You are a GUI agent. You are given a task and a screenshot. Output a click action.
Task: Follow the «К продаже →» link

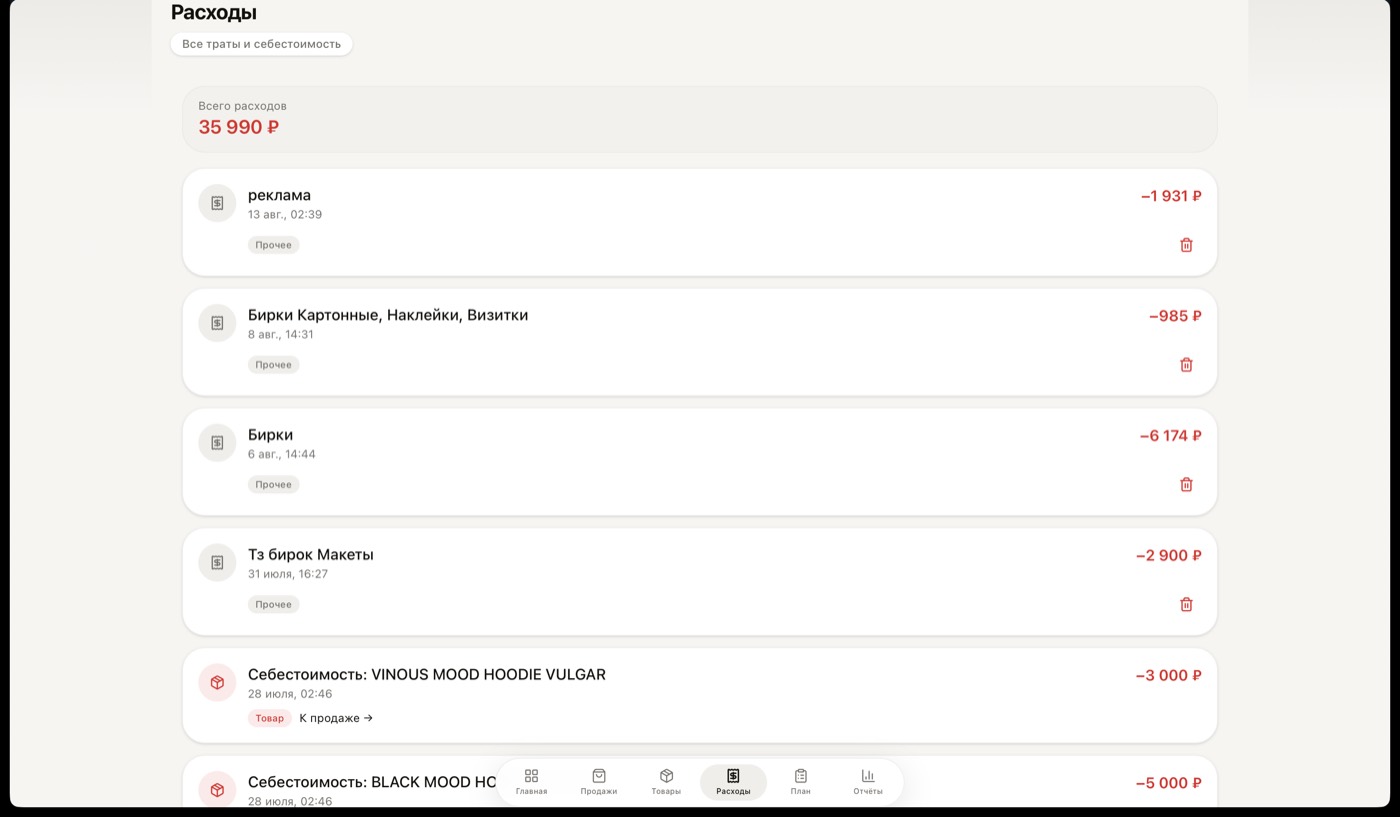click(336, 718)
